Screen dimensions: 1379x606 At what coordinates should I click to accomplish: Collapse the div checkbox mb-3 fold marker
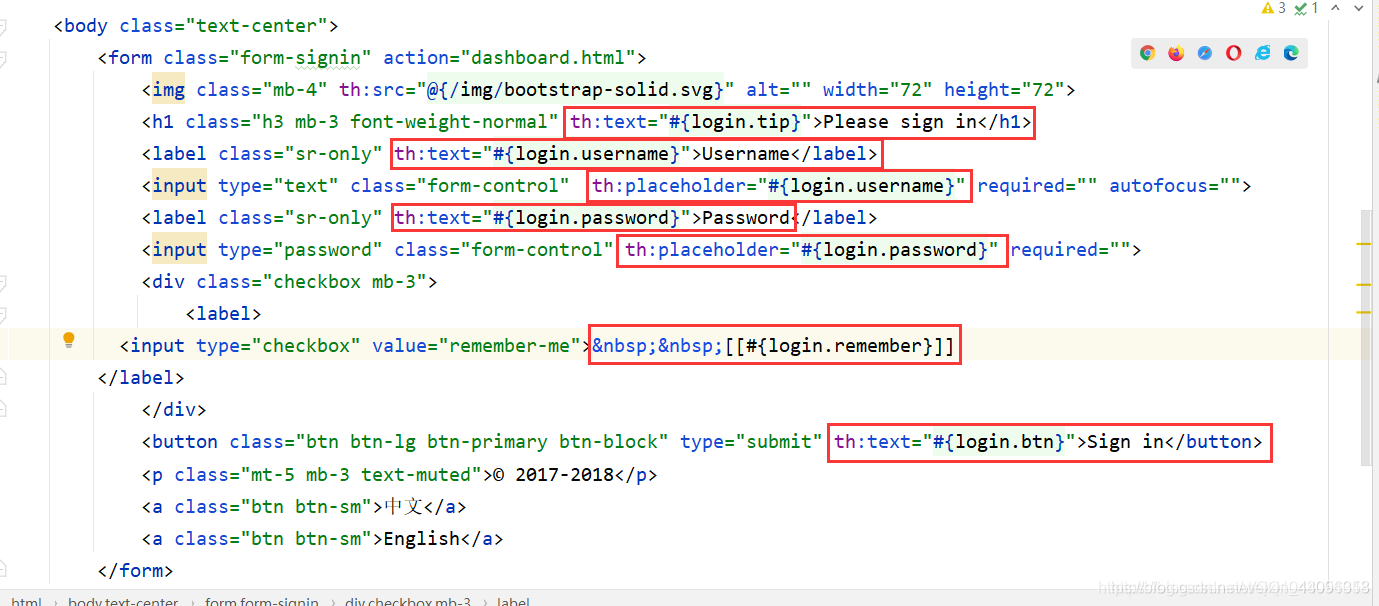(4, 282)
